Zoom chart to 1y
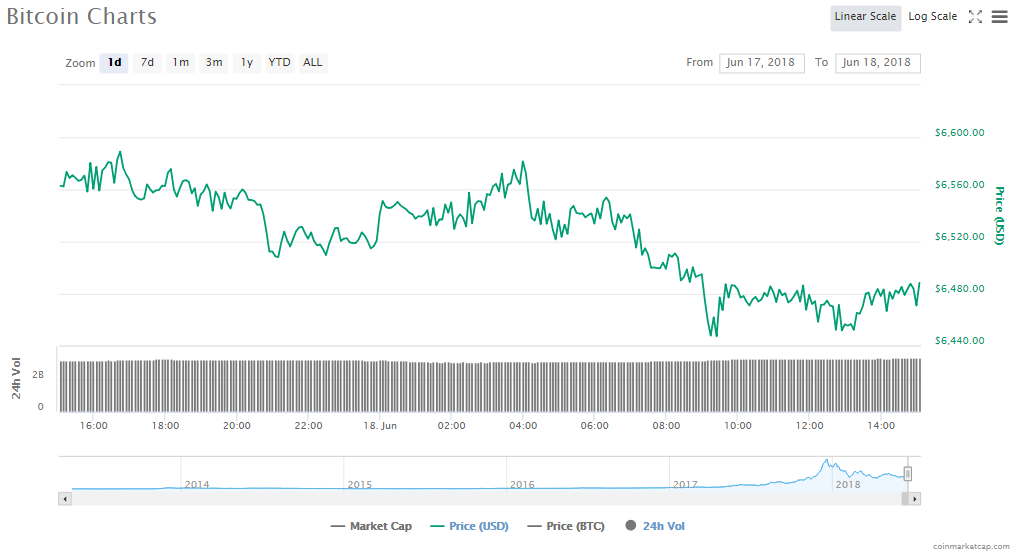The height and width of the screenshot is (556, 1019). pos(247,63)
